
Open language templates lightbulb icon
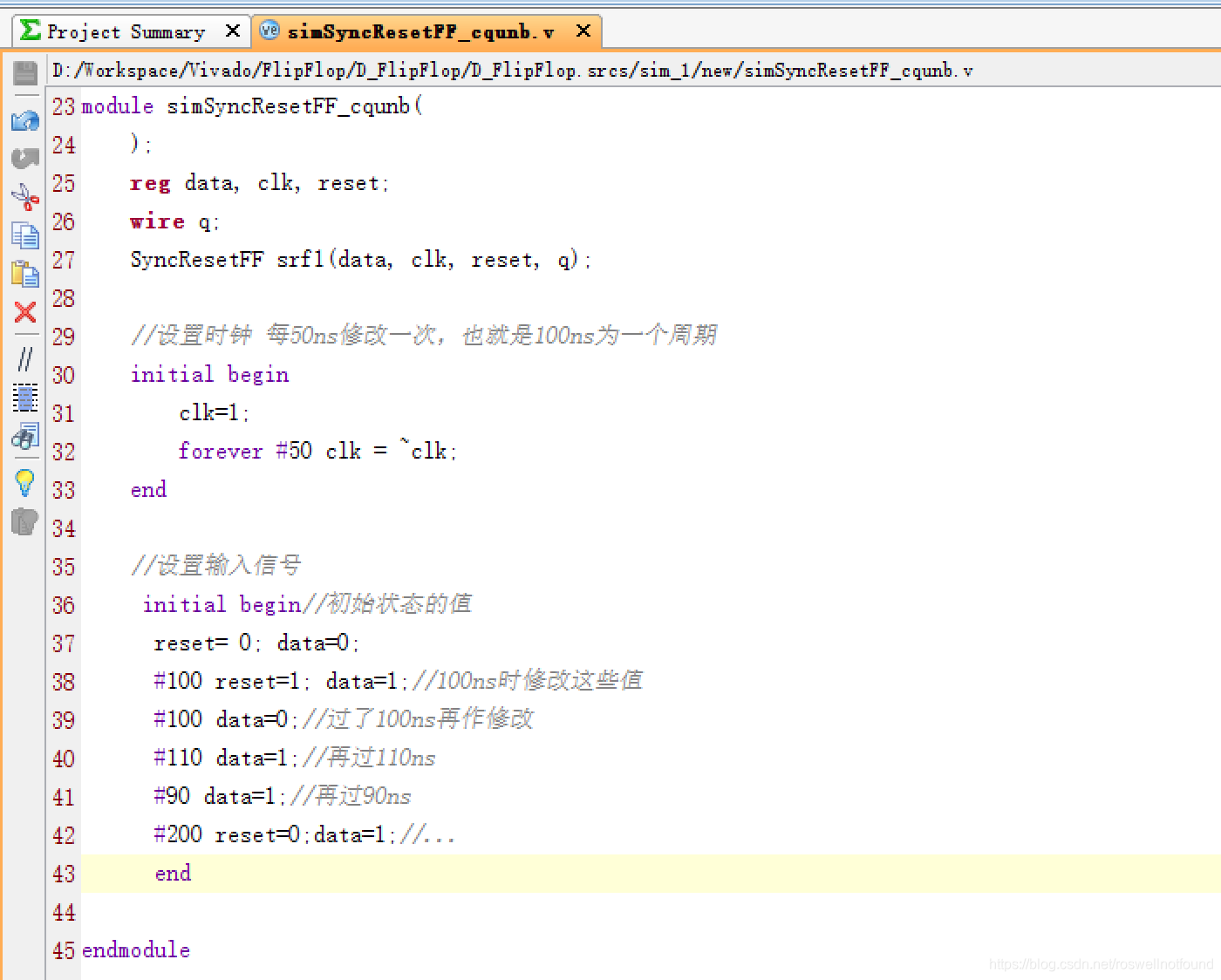click(25, 482)
